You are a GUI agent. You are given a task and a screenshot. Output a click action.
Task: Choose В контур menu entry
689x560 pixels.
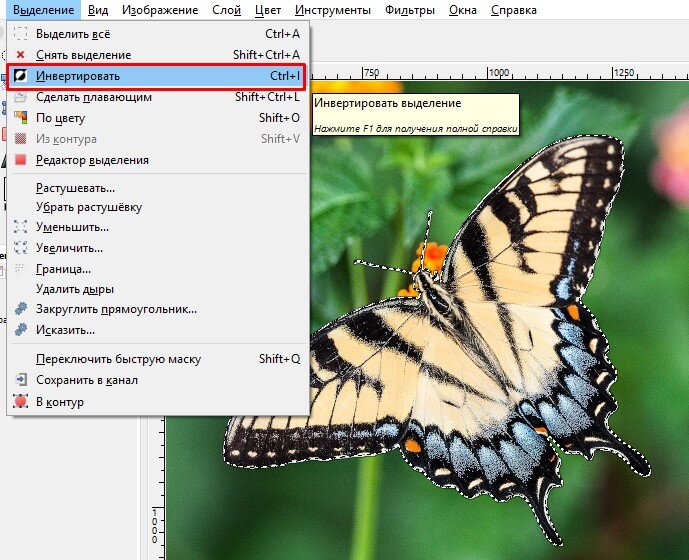coord(157,402)
